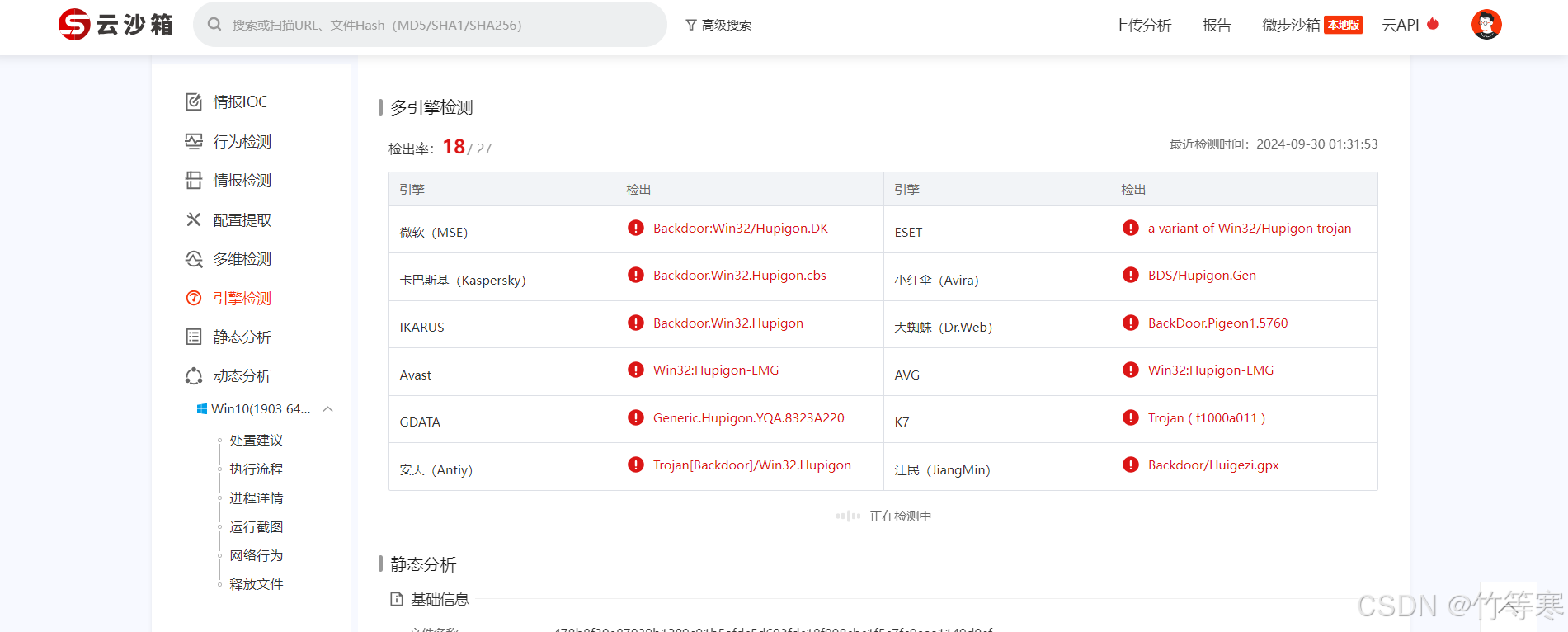Image resolution: width=1568 pixels, height=632 pixels.
Task: Go to 上传分析 in top navigation
Action: pyautogui.click(x=1142, y=26)
